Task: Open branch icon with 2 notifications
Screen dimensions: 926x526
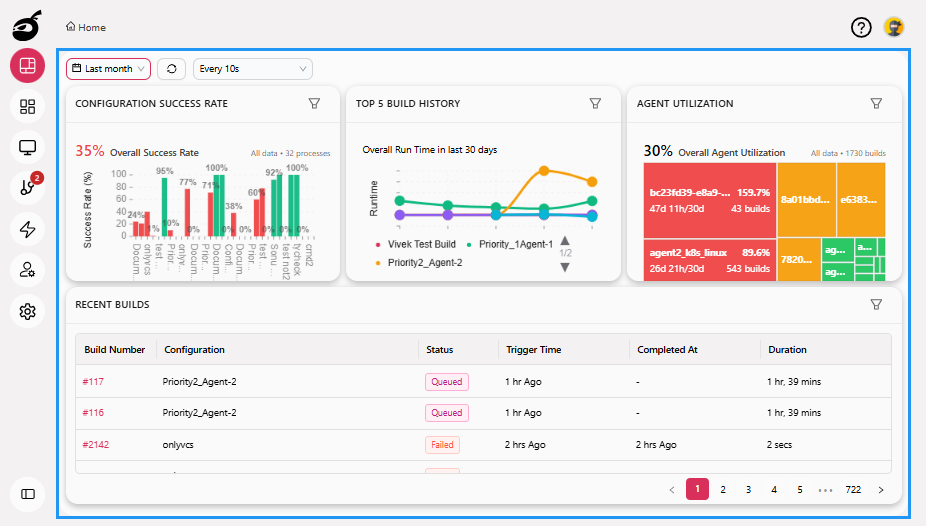Action: point(28,188)
